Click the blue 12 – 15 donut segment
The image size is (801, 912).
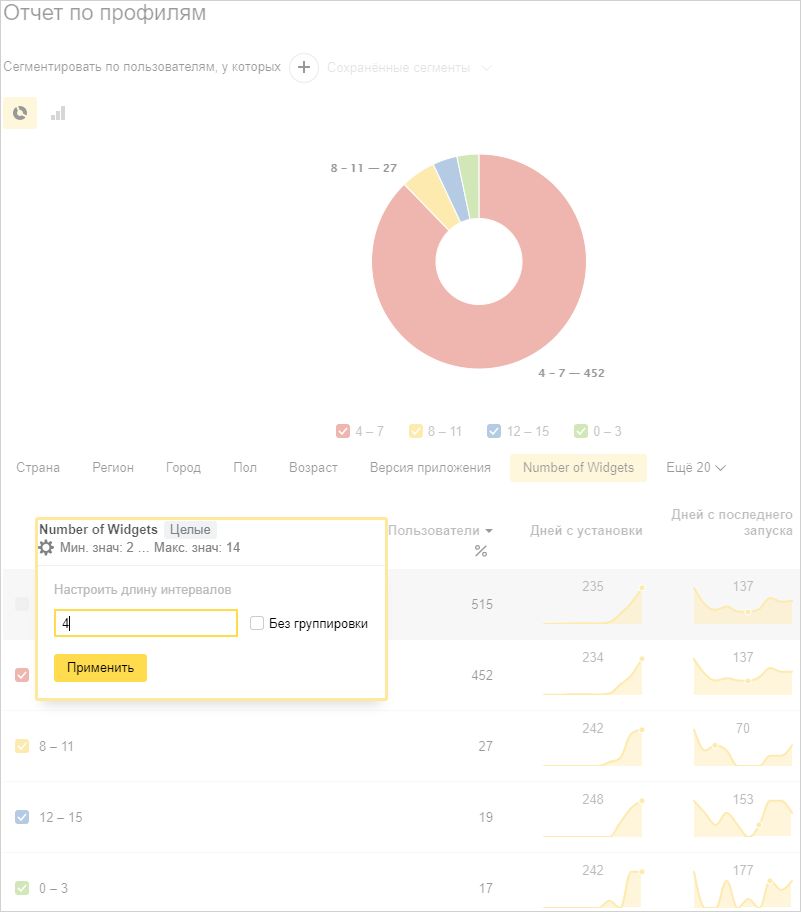(x=454, y=189)
